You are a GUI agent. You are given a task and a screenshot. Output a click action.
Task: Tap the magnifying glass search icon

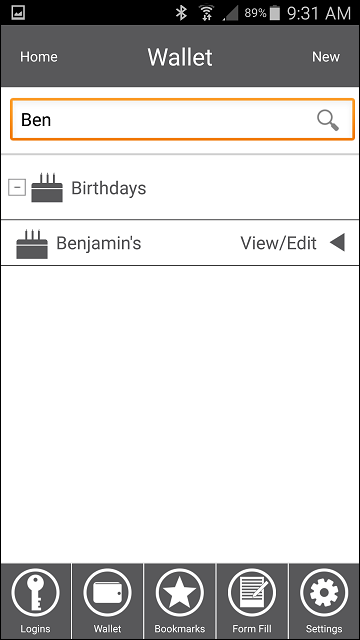coord(328,121)
